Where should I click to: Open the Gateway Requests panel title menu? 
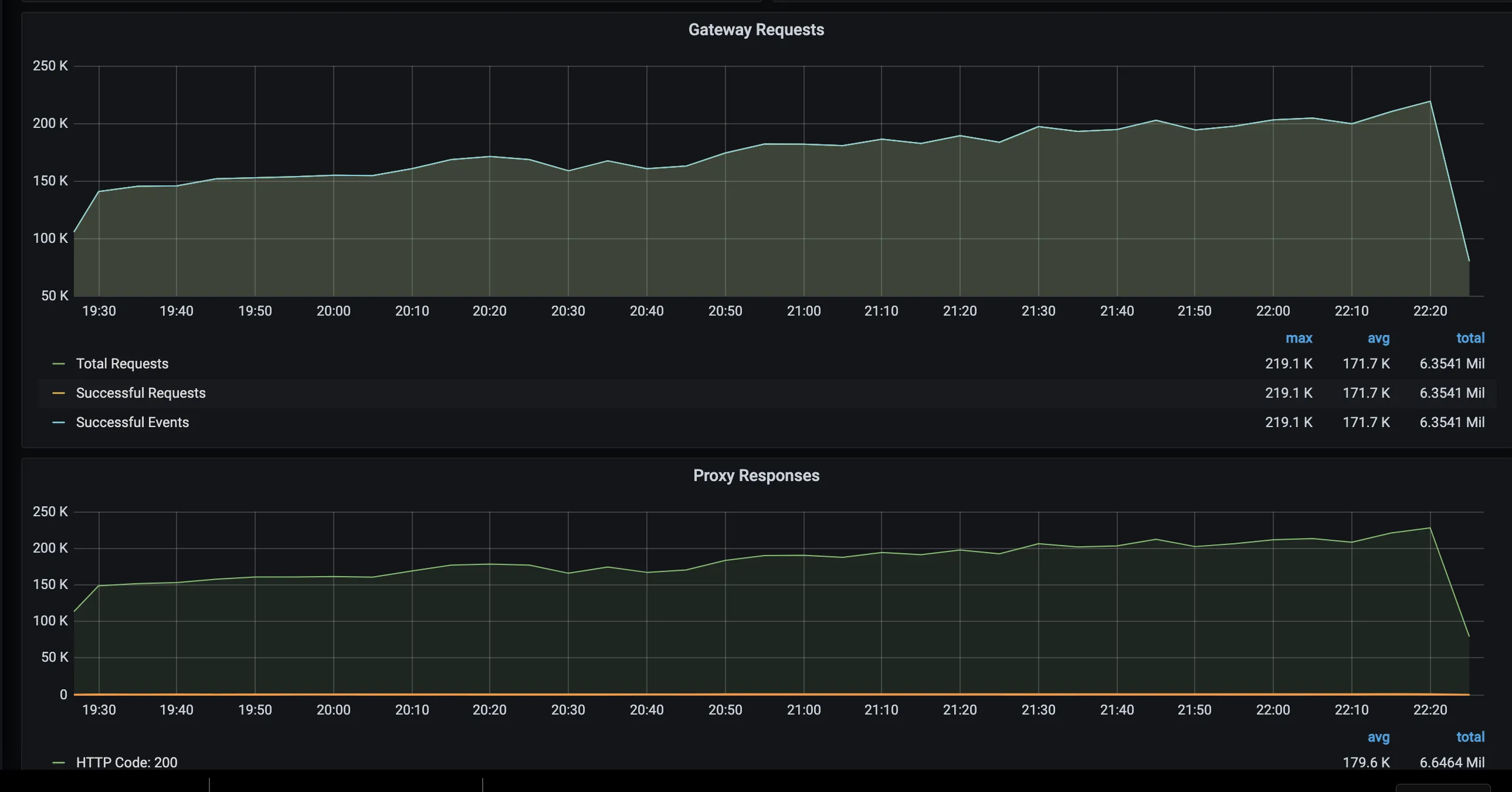pyautogui.click(x=755, y=29)
